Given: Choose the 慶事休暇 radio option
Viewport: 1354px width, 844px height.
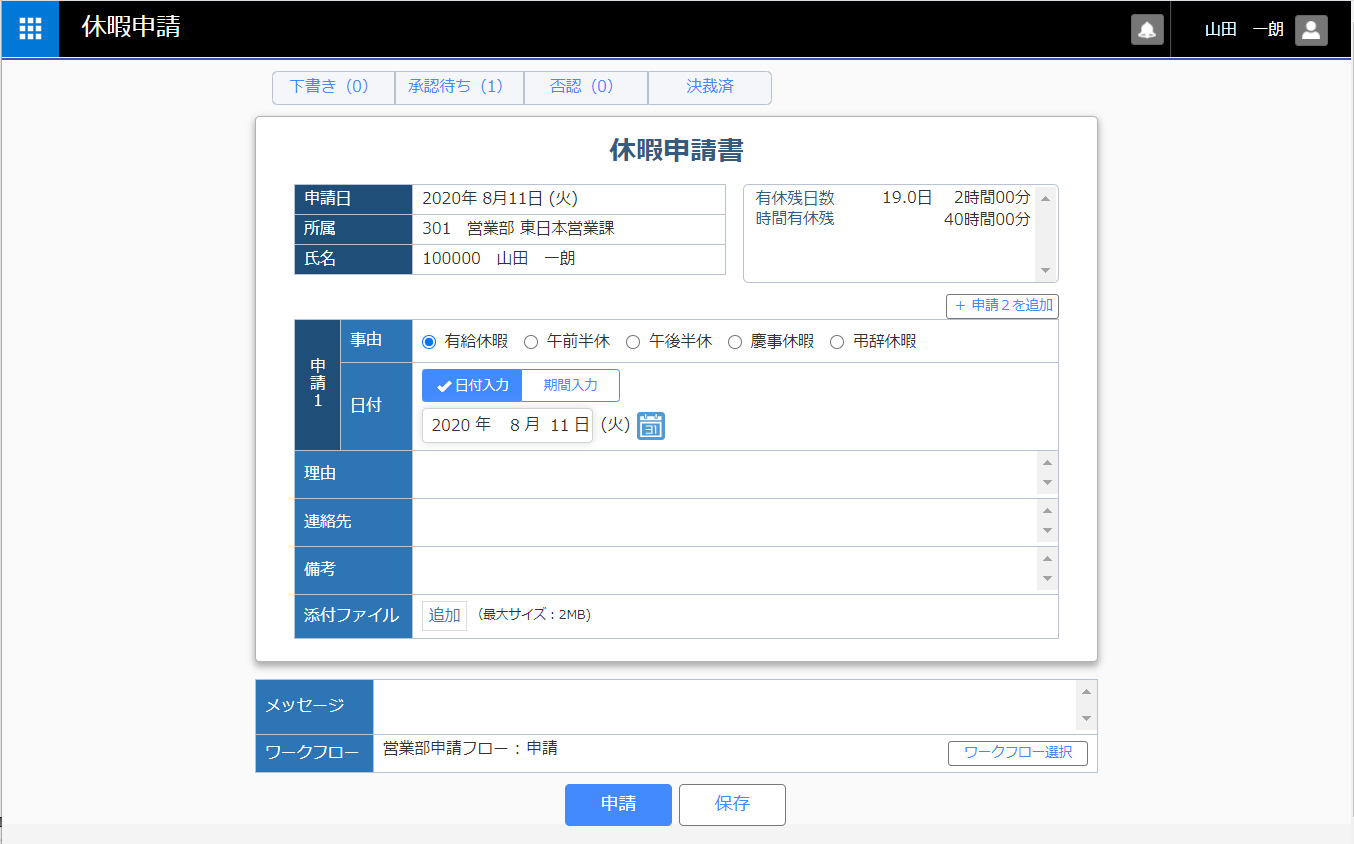Looking at the screenshot, I should [735, 342].
